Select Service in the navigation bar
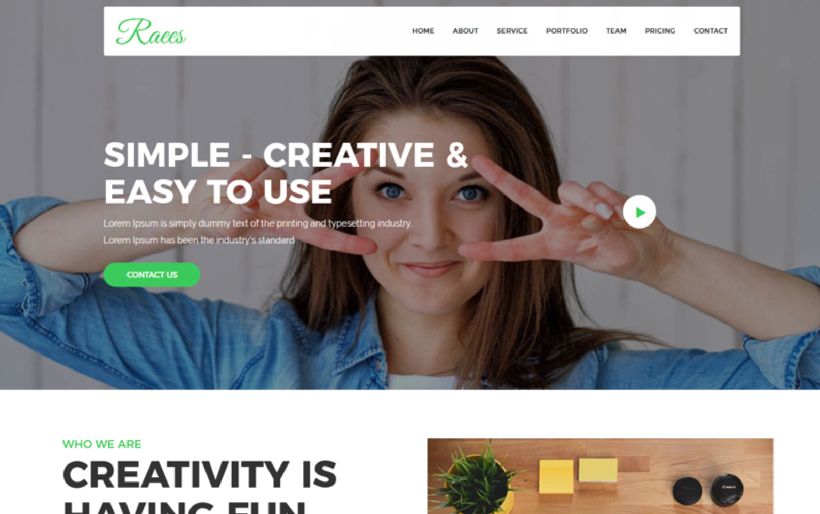Screen dimensions: 820x514 coord(512,31)
